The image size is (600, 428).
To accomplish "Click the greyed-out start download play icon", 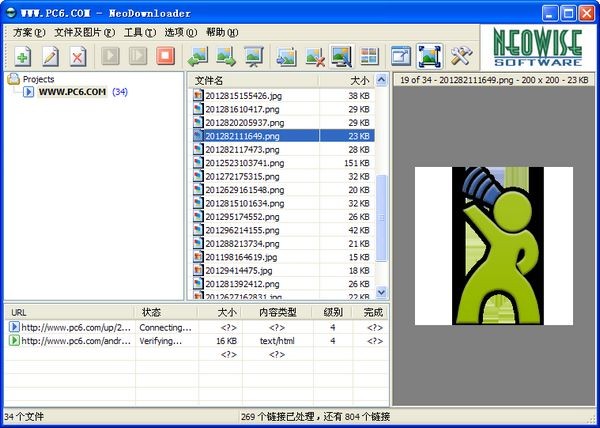I will [x=110, y=56].
